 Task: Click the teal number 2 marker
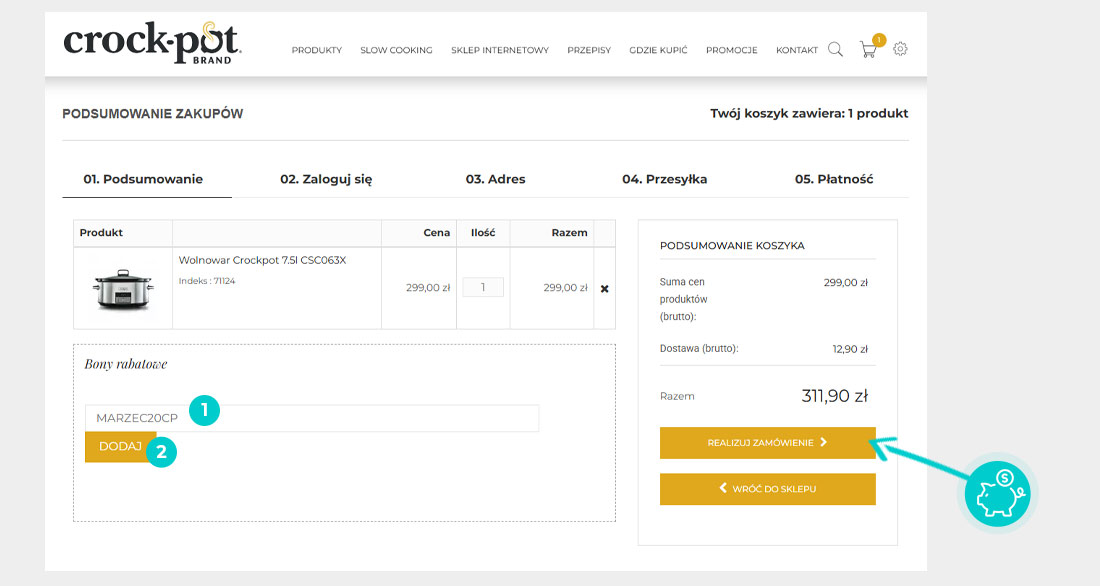coord(161,451)
